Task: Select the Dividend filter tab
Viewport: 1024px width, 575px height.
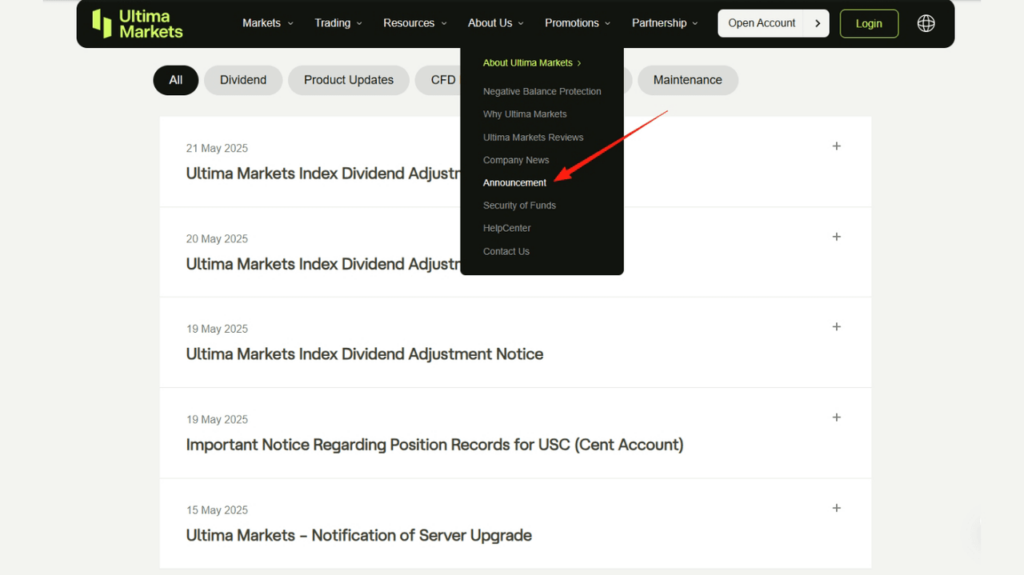Action: 243,80
